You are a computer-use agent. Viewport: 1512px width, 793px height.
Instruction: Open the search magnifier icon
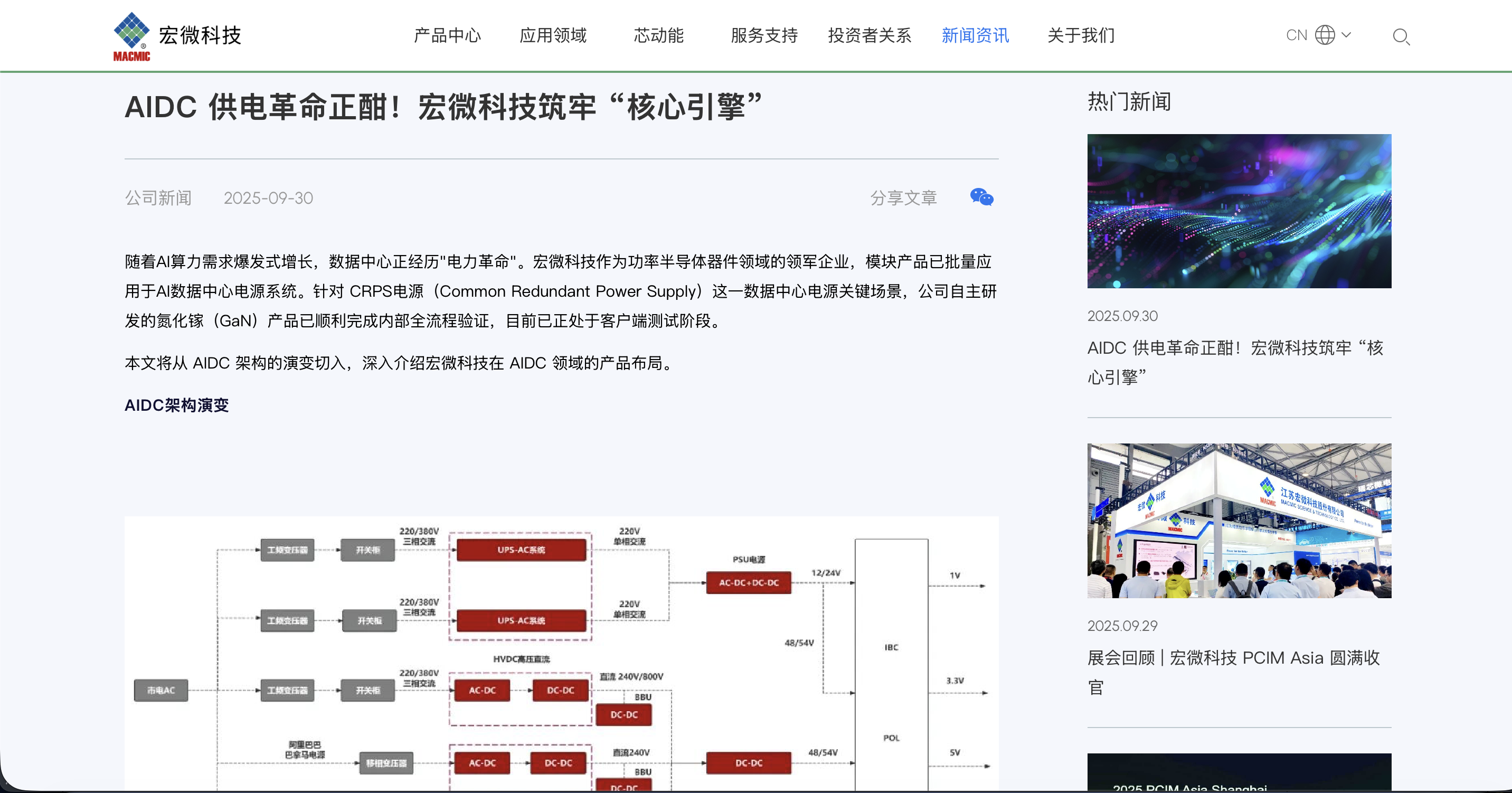(1401, 36)
